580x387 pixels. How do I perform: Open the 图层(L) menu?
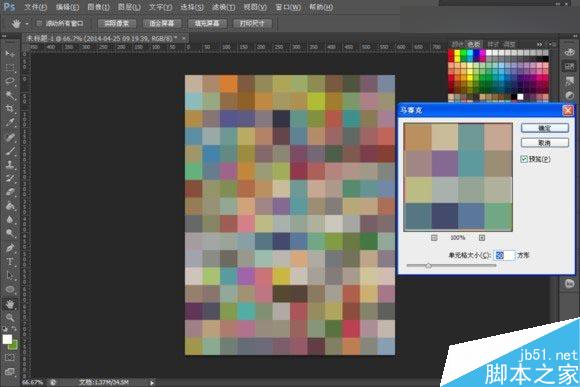(x=129, y=7)
